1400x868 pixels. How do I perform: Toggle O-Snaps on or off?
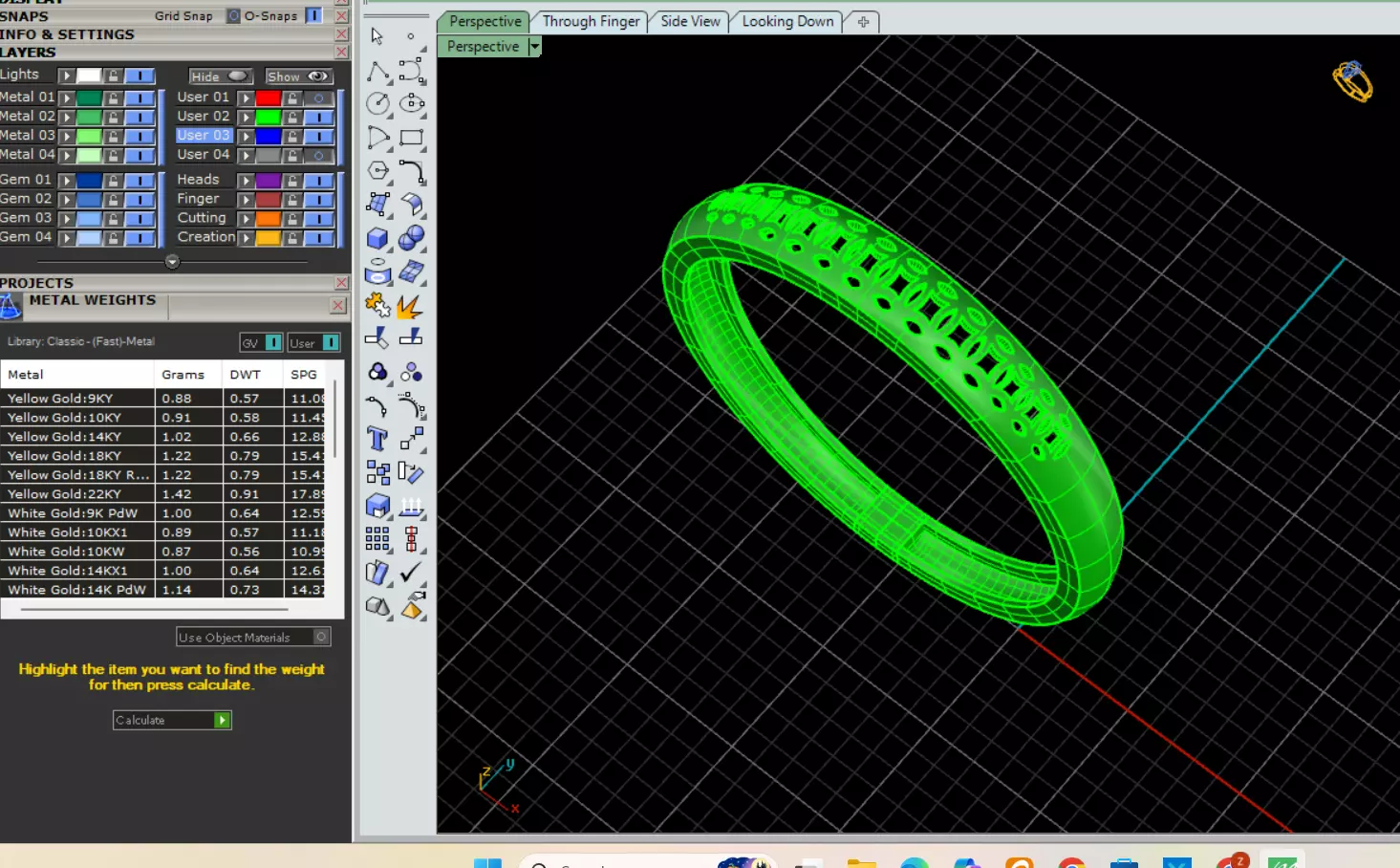[313, 15]
